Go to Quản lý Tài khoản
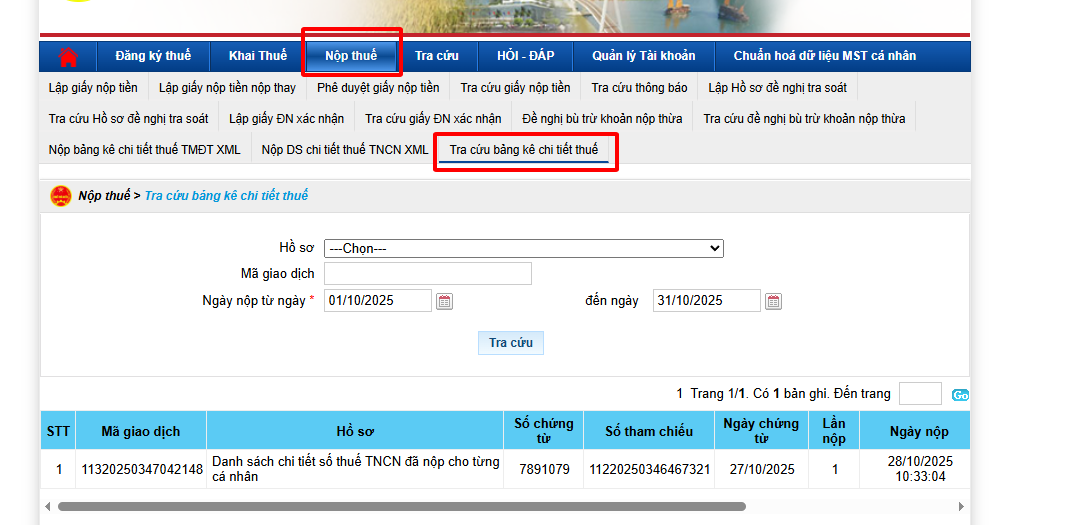The height and width of the screenshot is (525, 1080). [643, 56]
